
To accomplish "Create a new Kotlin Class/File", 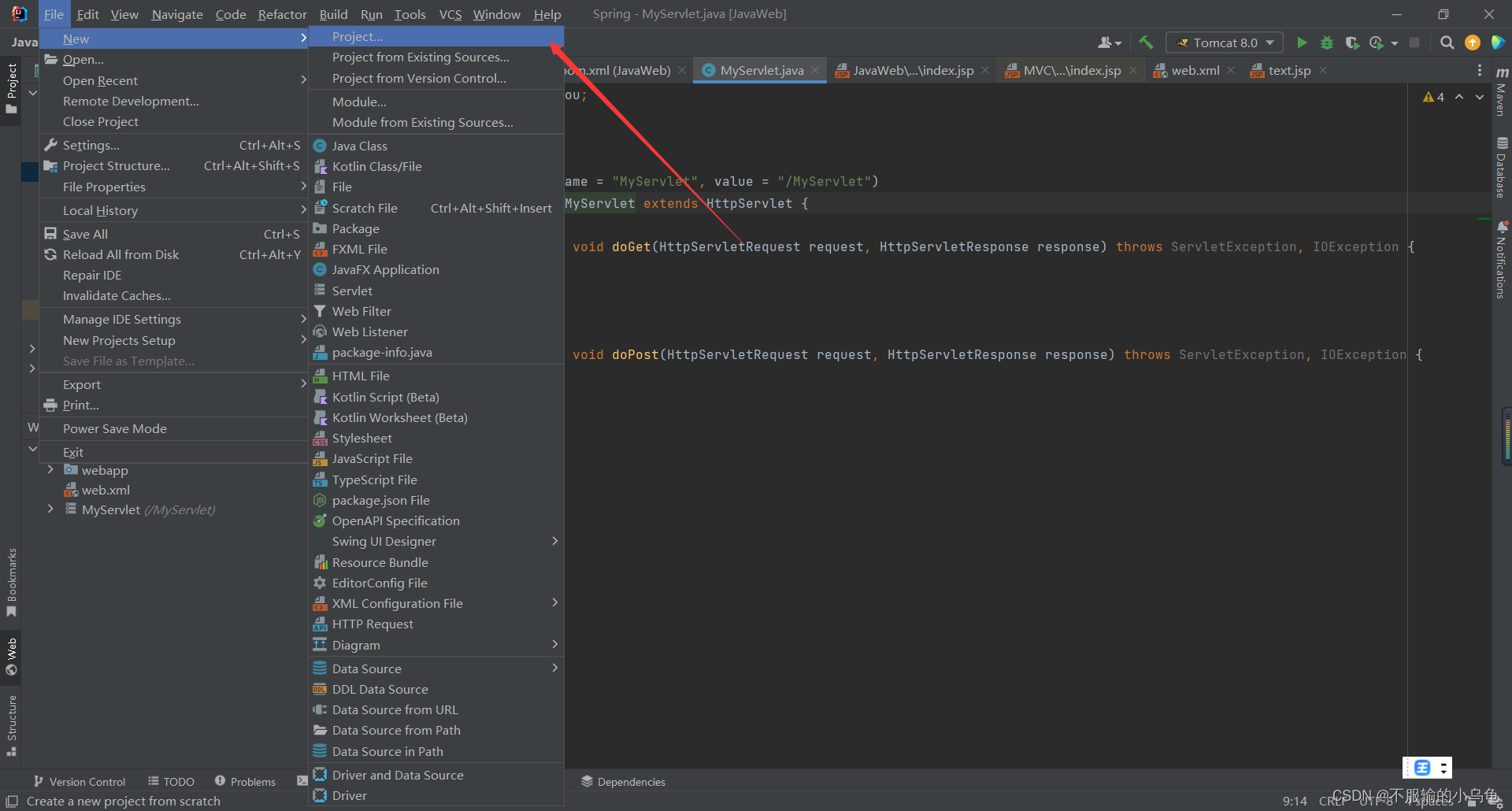I will tap(436, 166).
